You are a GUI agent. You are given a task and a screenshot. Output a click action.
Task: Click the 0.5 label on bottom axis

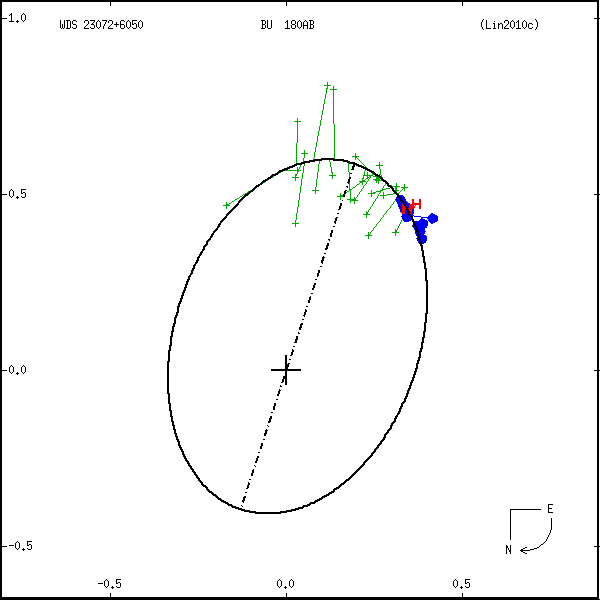pos(461,584)
